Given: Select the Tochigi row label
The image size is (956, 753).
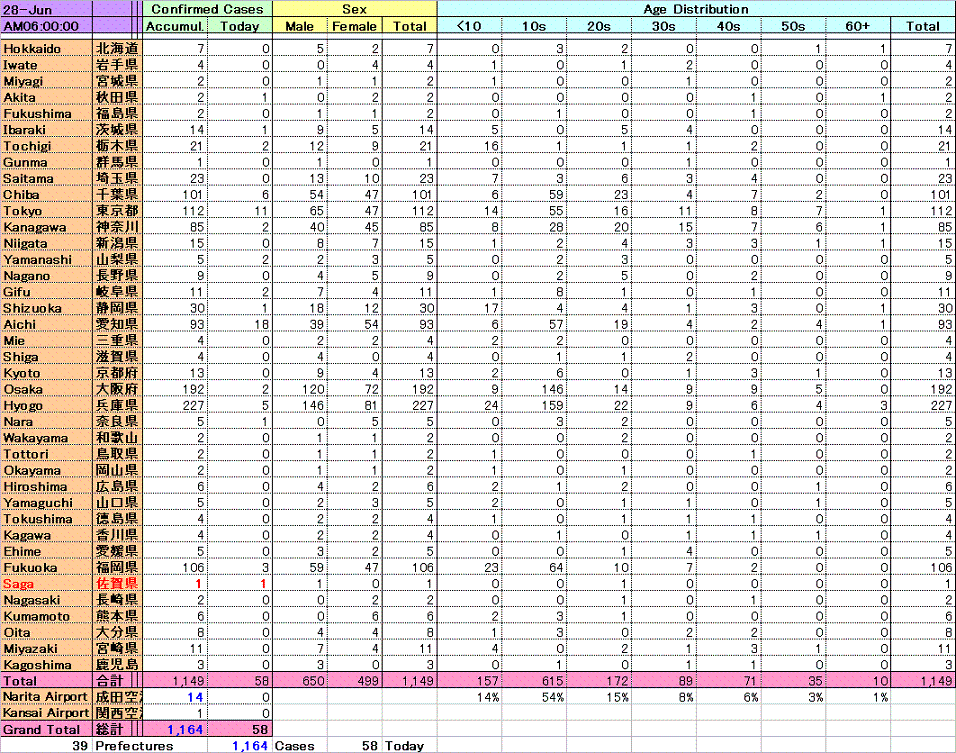Looking at the screenshot, I should [x=46, y=146].
